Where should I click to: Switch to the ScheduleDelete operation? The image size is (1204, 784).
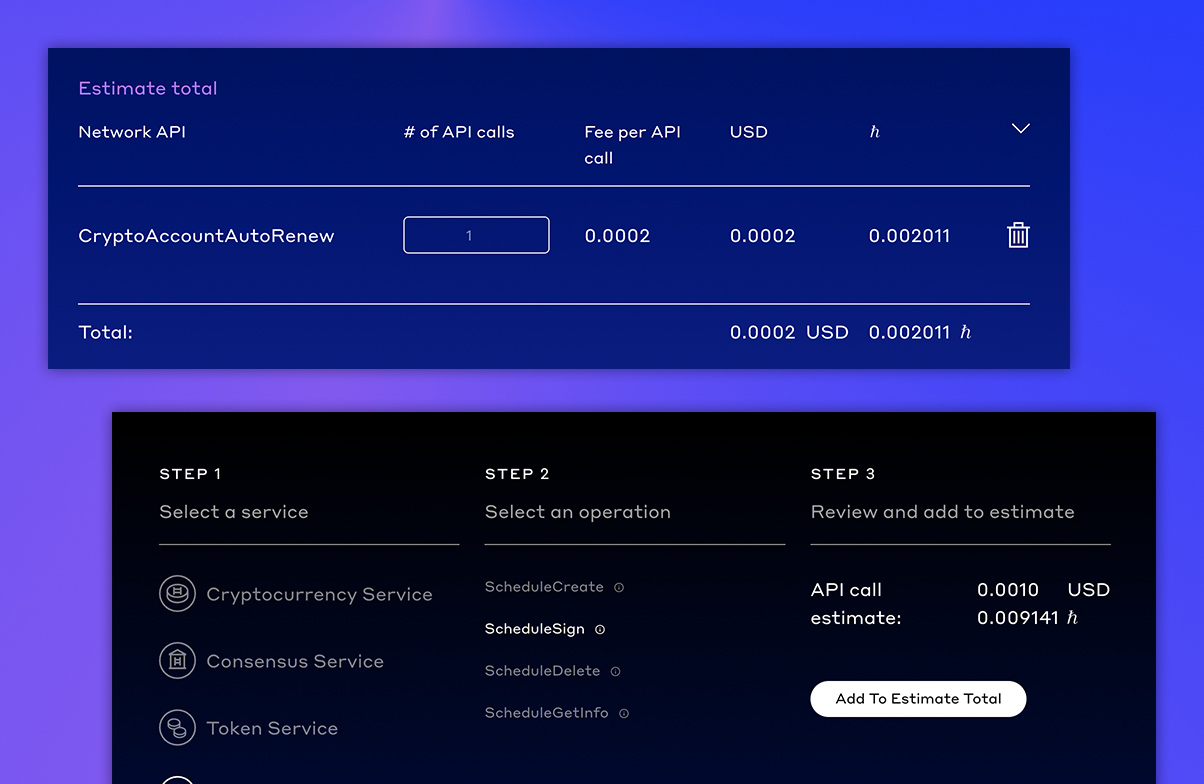click(545, 670)
